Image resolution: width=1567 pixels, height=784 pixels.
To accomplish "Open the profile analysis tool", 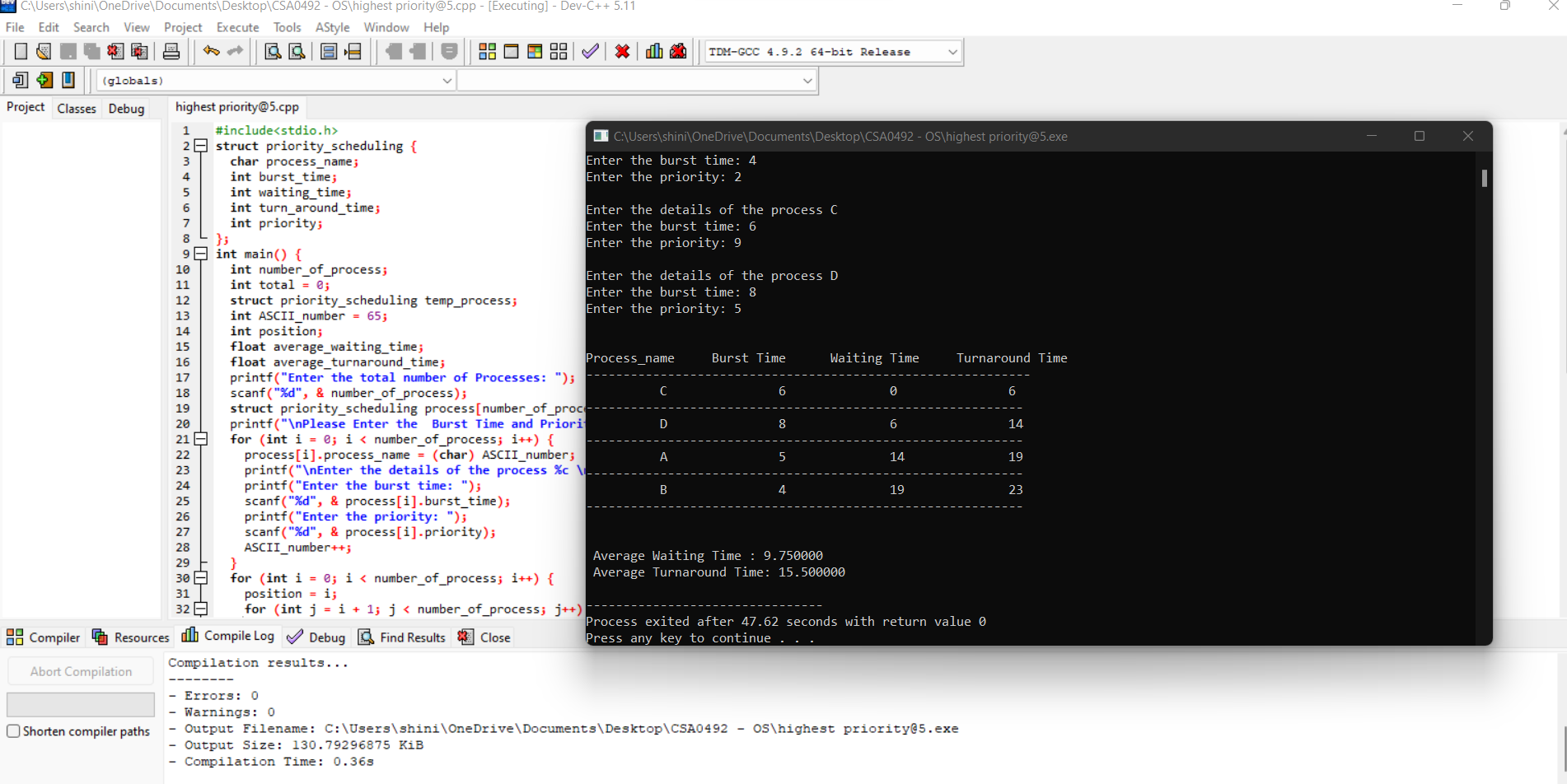I will (x=653, y=51).
